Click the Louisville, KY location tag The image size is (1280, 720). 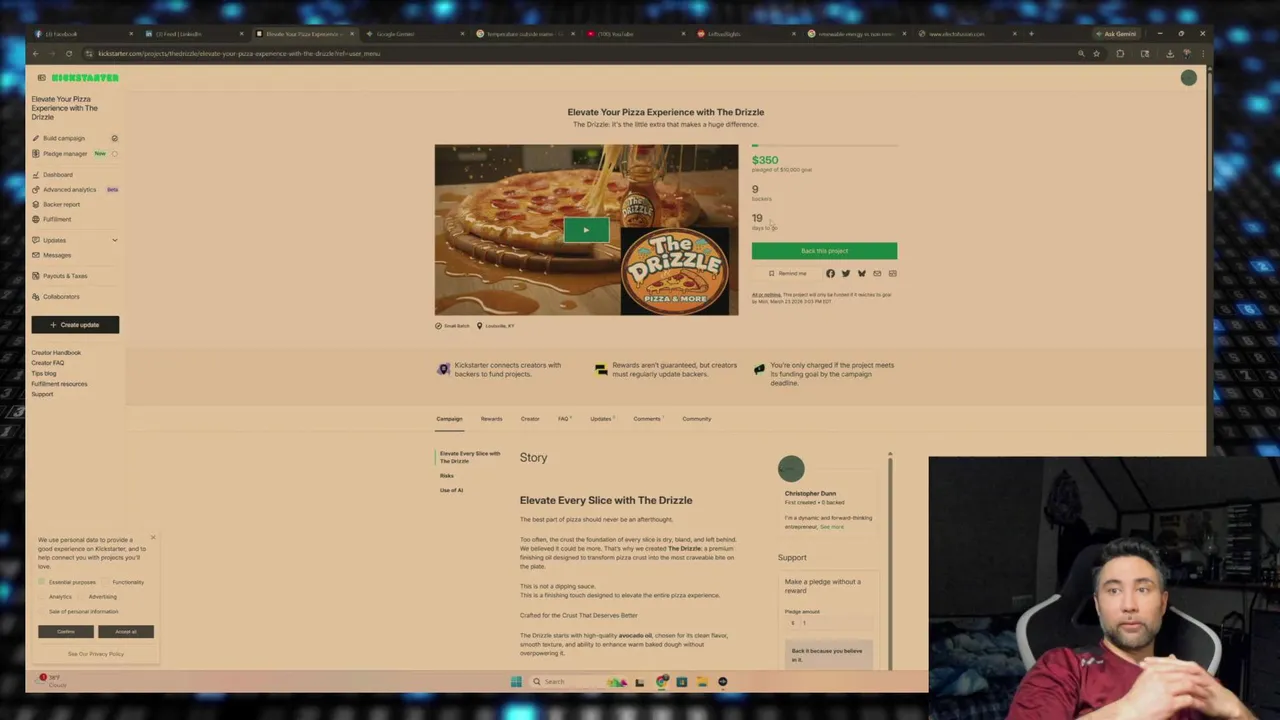pyautogui.click(x=495, y=326)
